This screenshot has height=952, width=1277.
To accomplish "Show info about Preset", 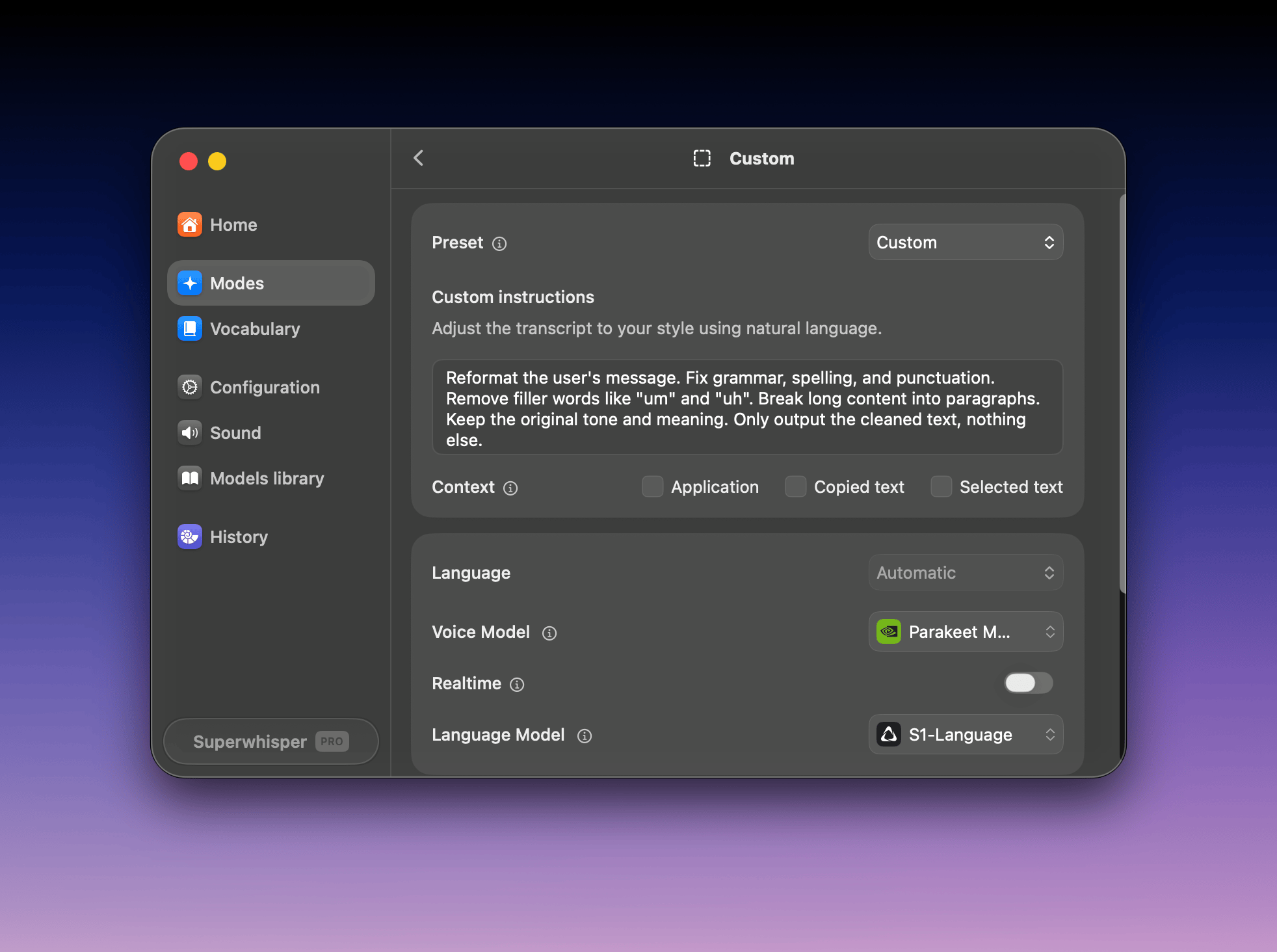I will pos(499,244).
